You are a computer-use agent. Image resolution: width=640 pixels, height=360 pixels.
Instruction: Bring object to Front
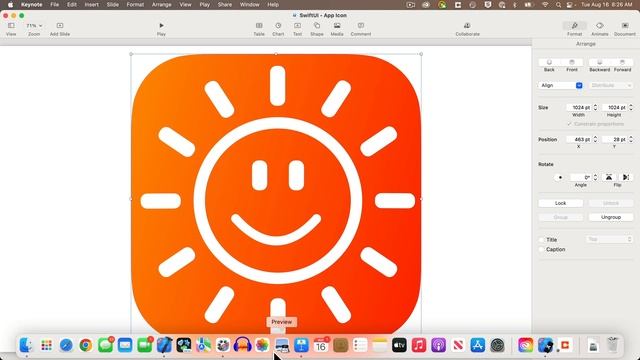point(572,62)
